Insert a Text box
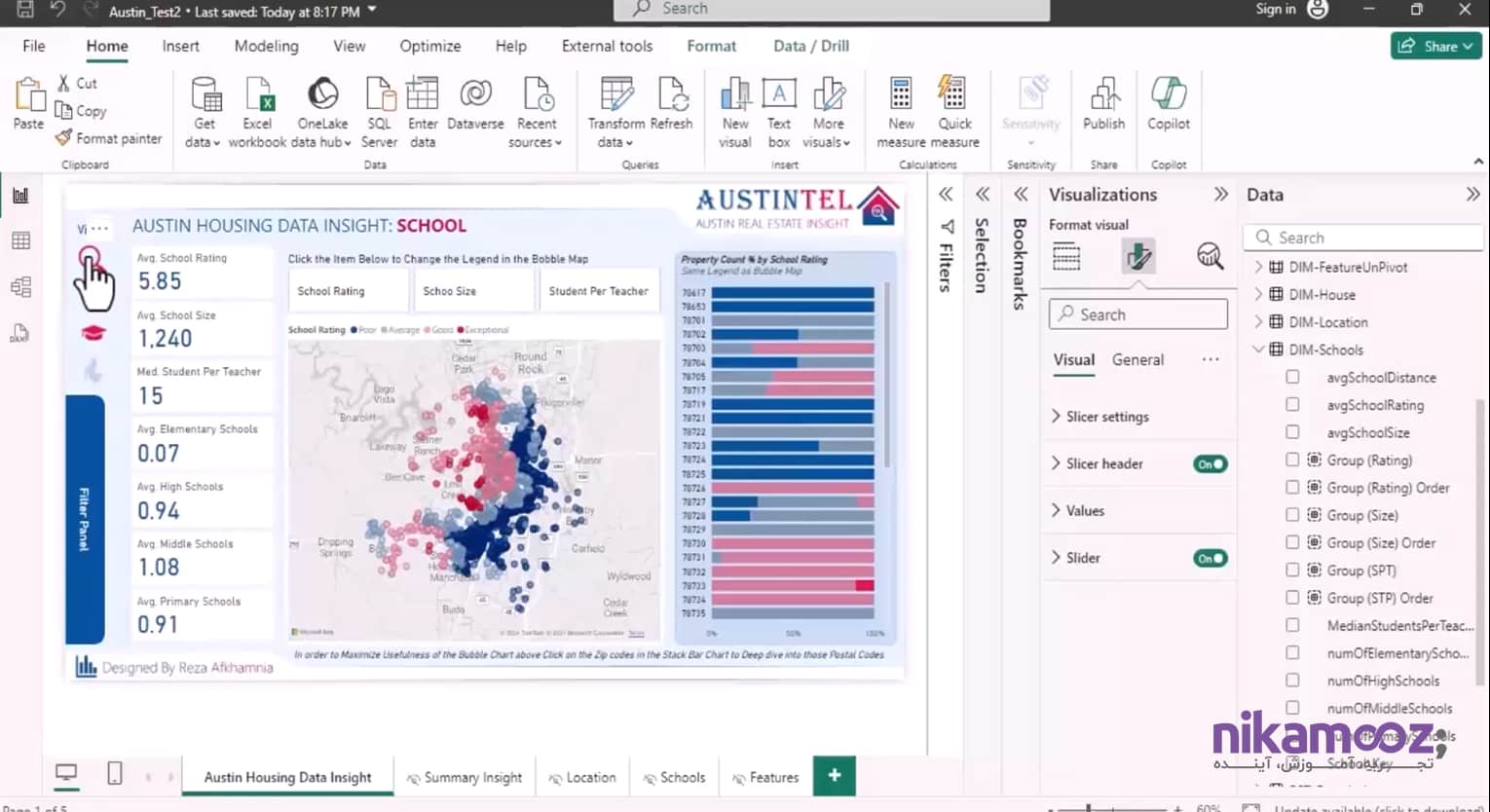1490x812 pixels. point(778,96)
